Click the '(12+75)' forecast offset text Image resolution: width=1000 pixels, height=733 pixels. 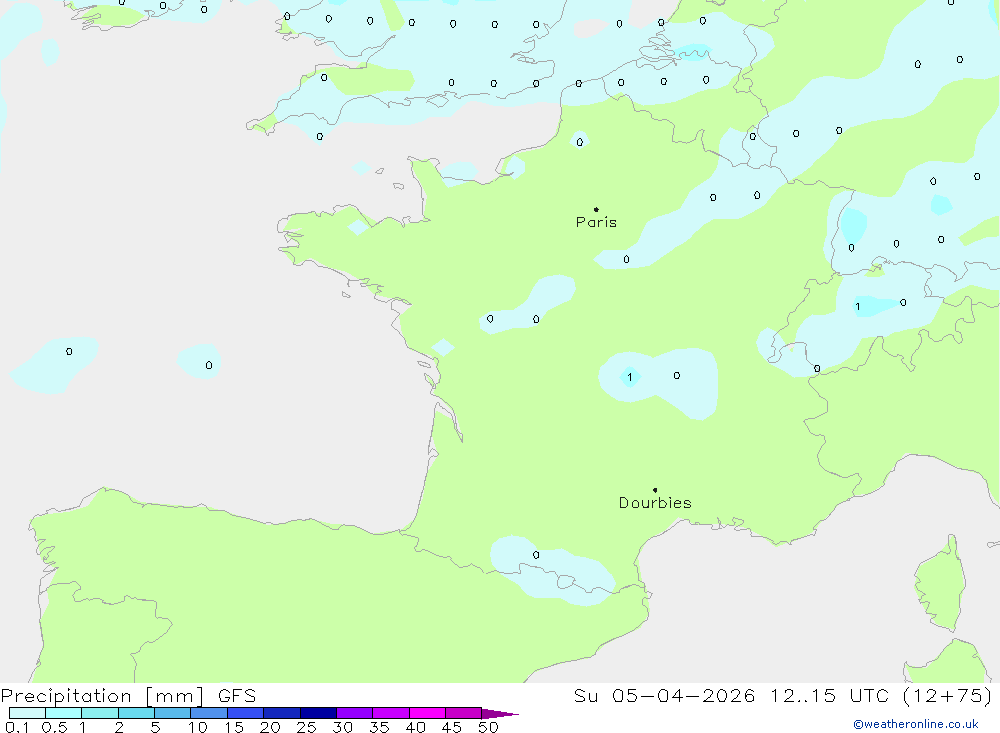[x=948, y=696]
